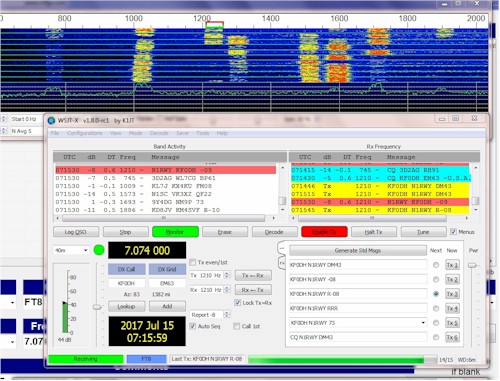Click the Tx 1210 Hz spinner arrows
The width and height of the screenshot is (500, 381).
227,275
